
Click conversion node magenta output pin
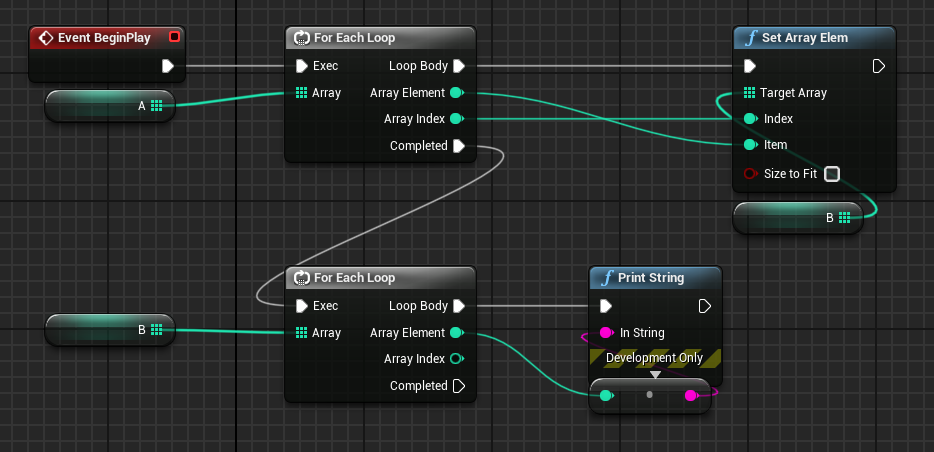691,395
